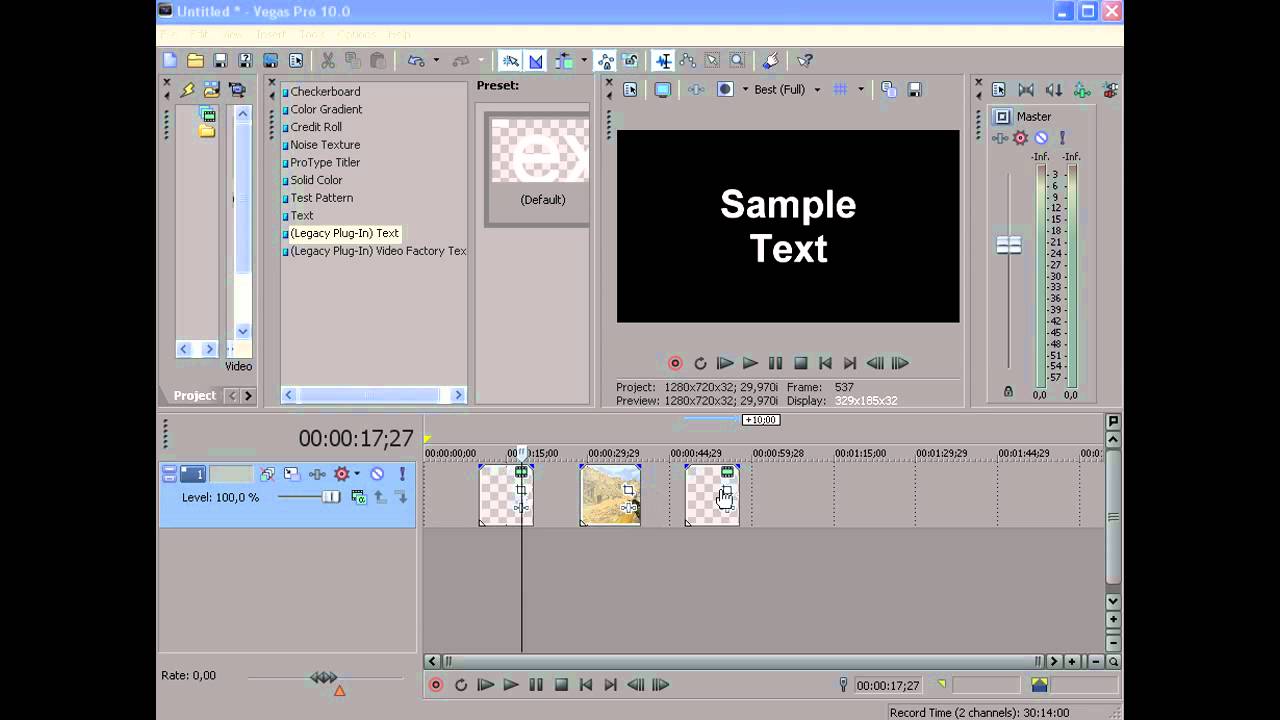Adjust the track 1 Level slider
Image resolution: width=1280 pixels, height=720 pixels.
331,497
